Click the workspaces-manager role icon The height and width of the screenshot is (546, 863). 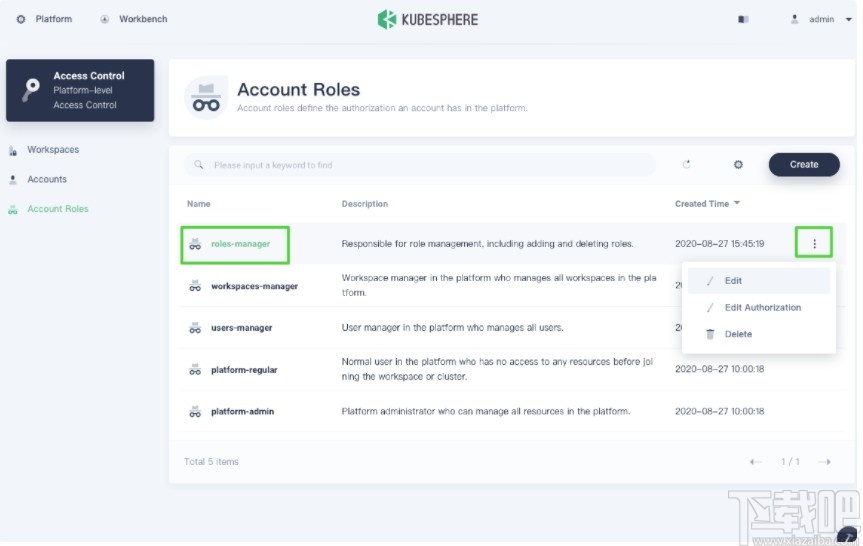click(x=195, y=286)
